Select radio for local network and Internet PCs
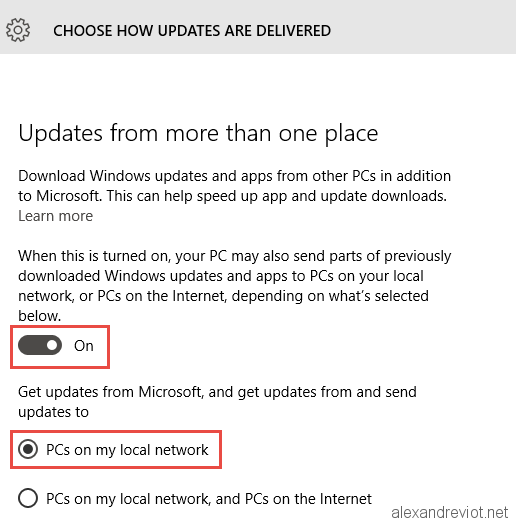Image resolution: width=516 pixels, height=527 pixels. click(28, 498)
